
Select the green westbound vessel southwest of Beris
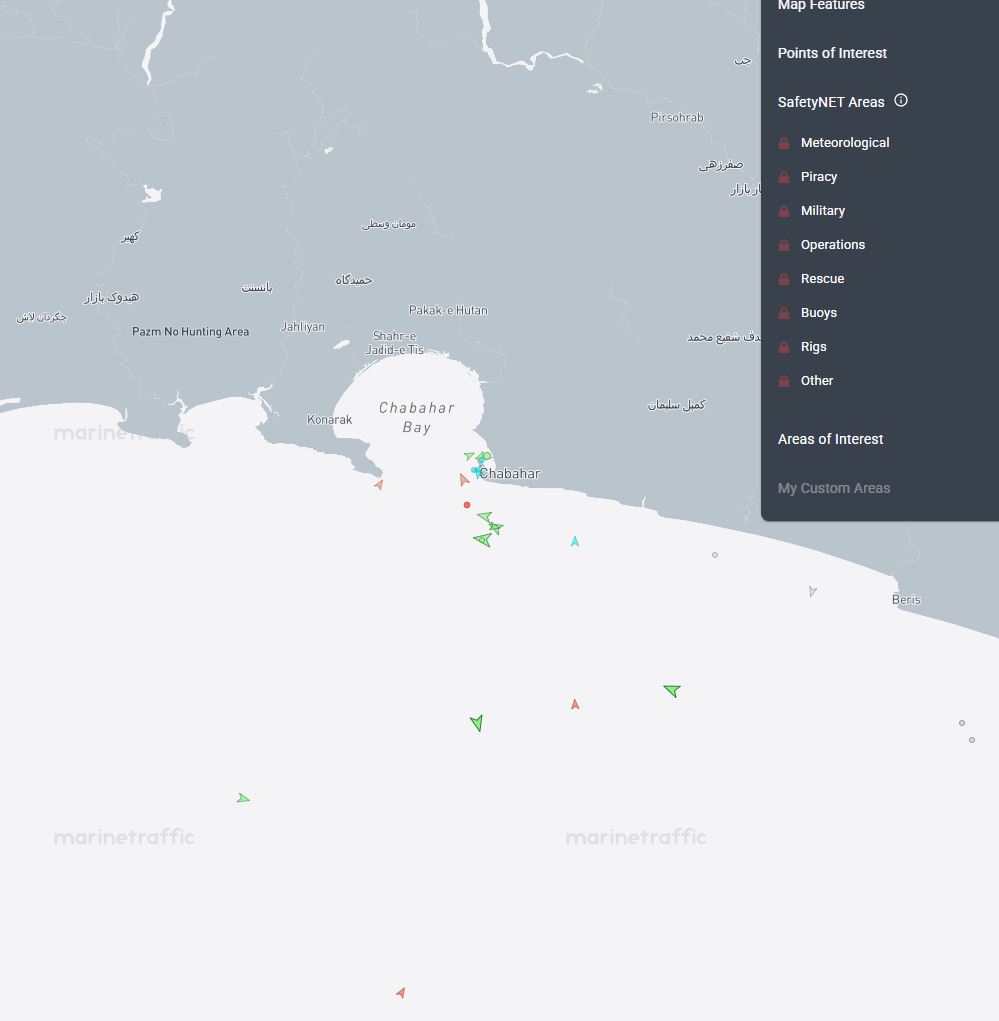pos(673,690)
